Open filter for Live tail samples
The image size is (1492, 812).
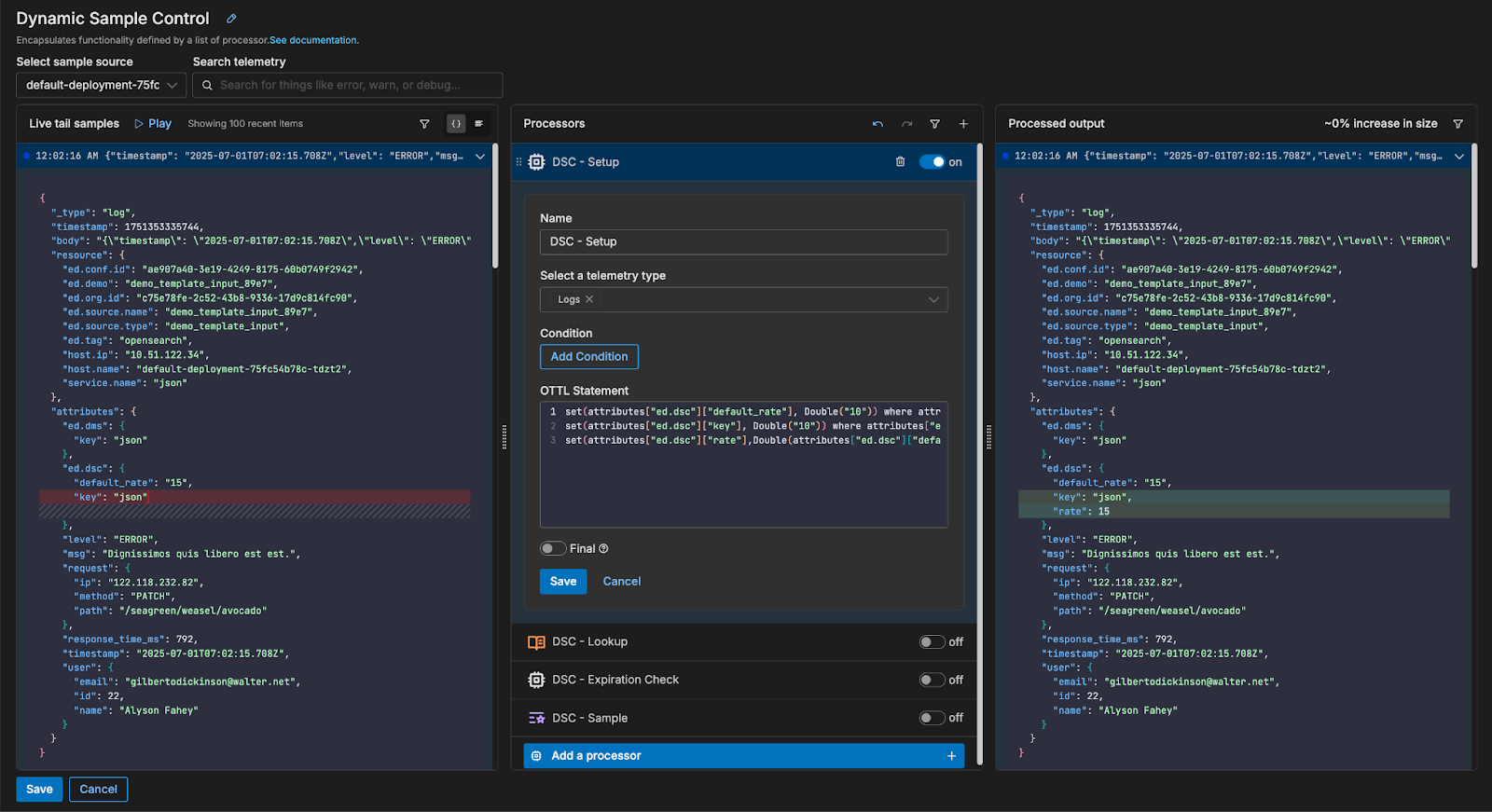pos(424,124)
